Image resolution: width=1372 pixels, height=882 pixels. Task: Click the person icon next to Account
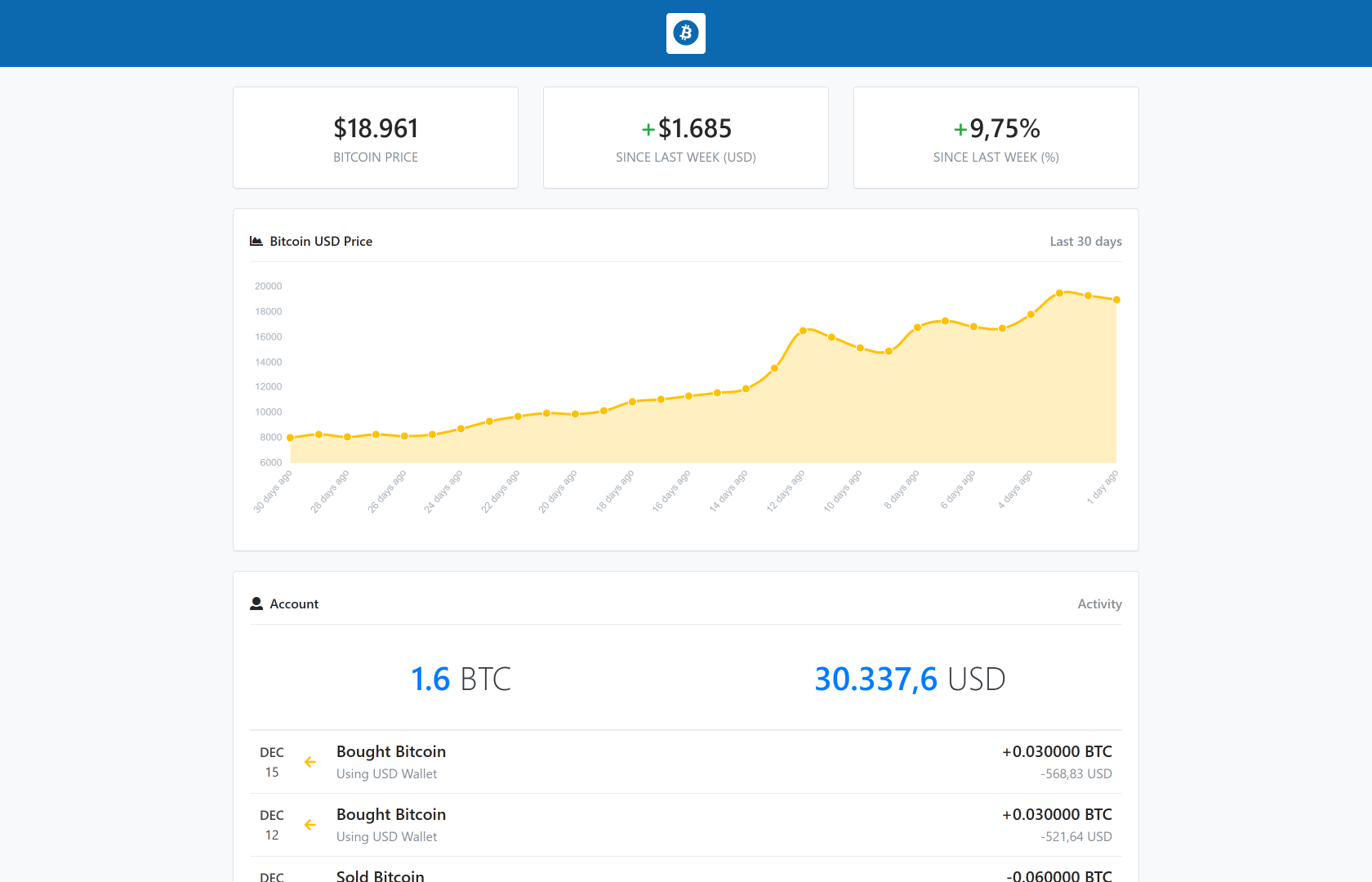[256, 603]
